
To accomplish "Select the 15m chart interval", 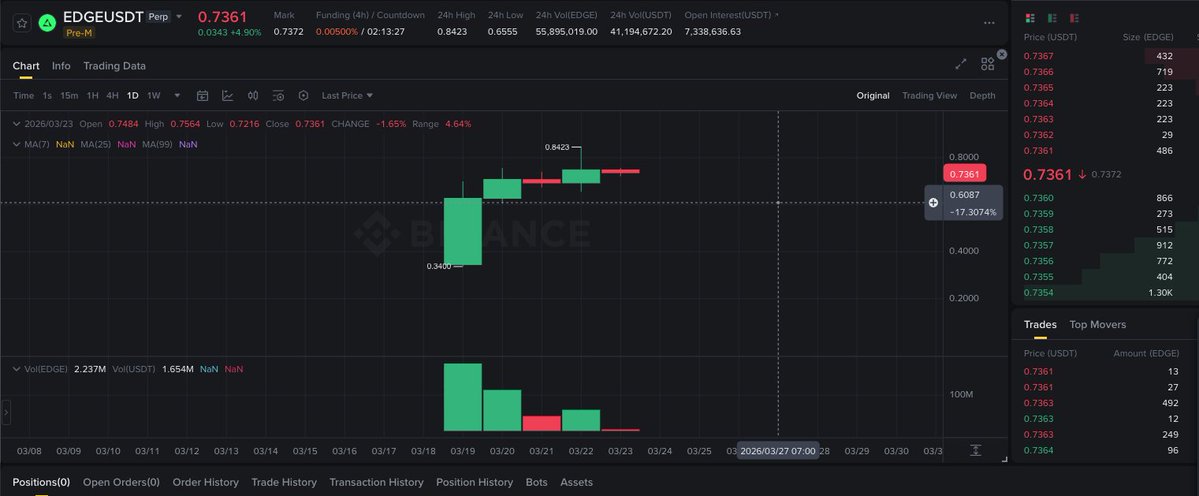I will pos(70,96).
